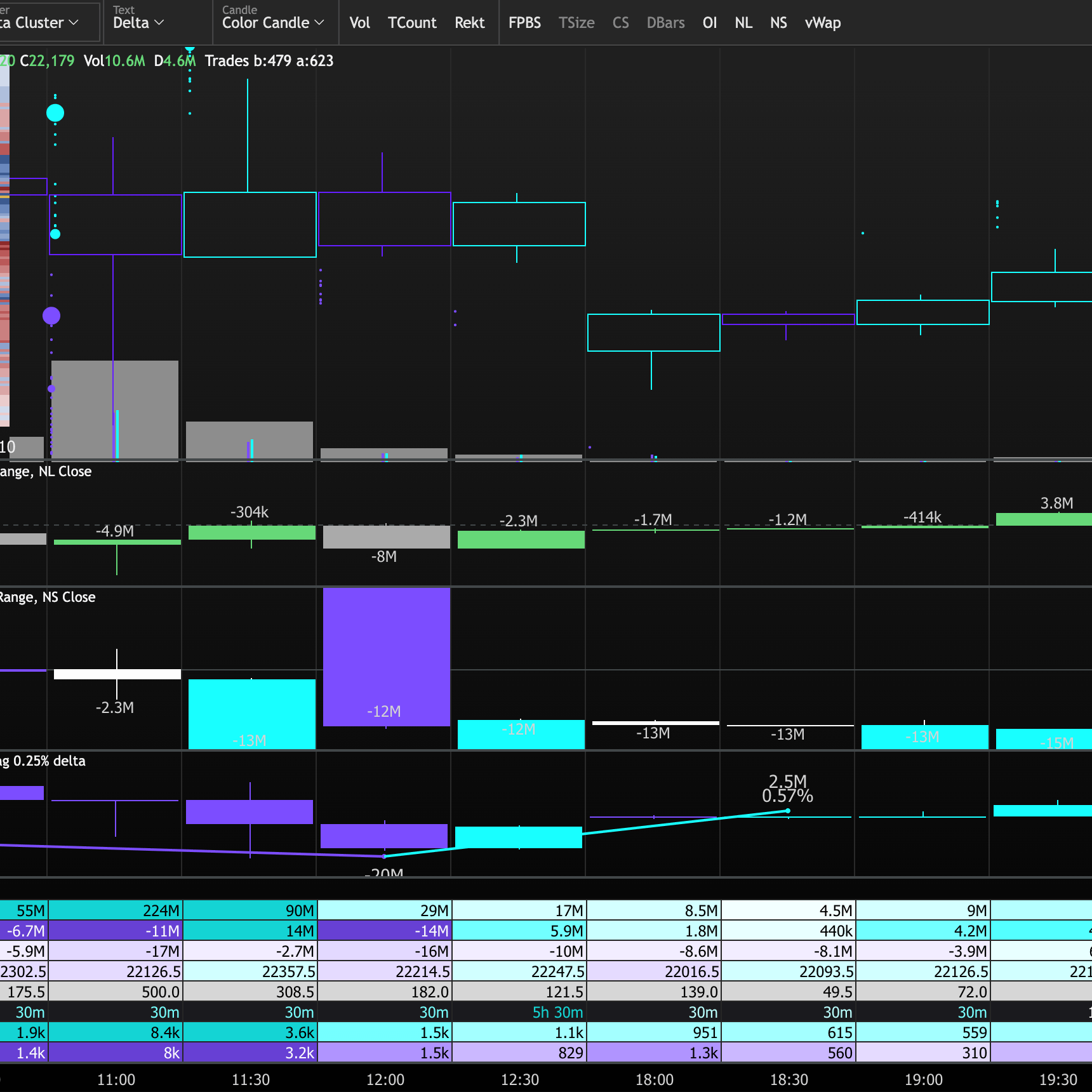Click the 22357.5 price cell
The height and width of the screenshot is (1092, 1092).
coord(250,971)
